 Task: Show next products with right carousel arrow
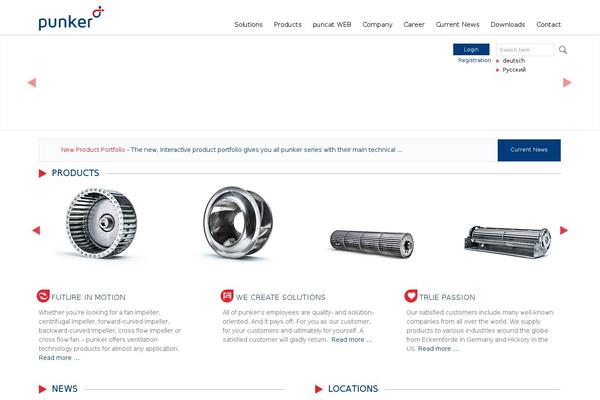564,230
